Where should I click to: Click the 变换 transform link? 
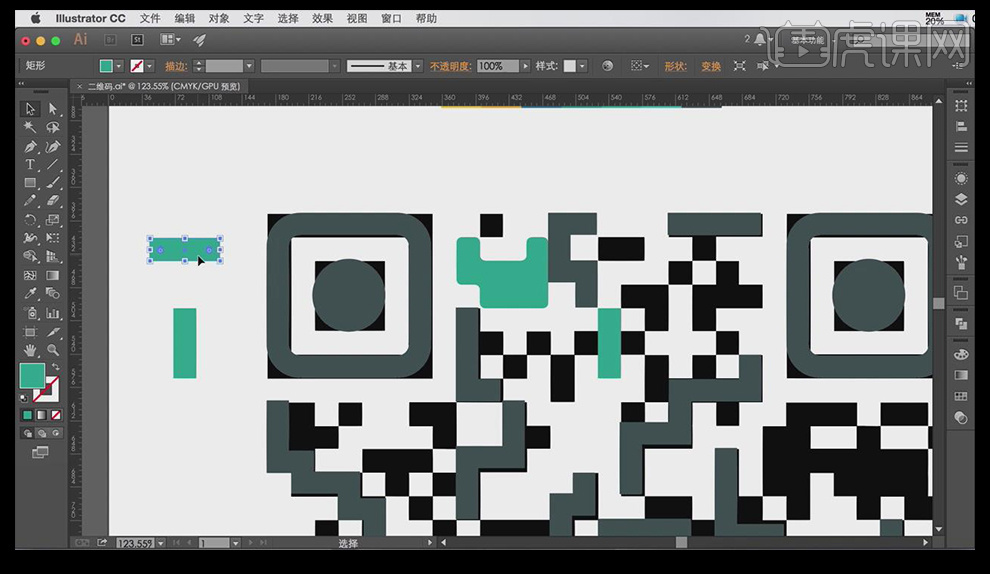711,66
